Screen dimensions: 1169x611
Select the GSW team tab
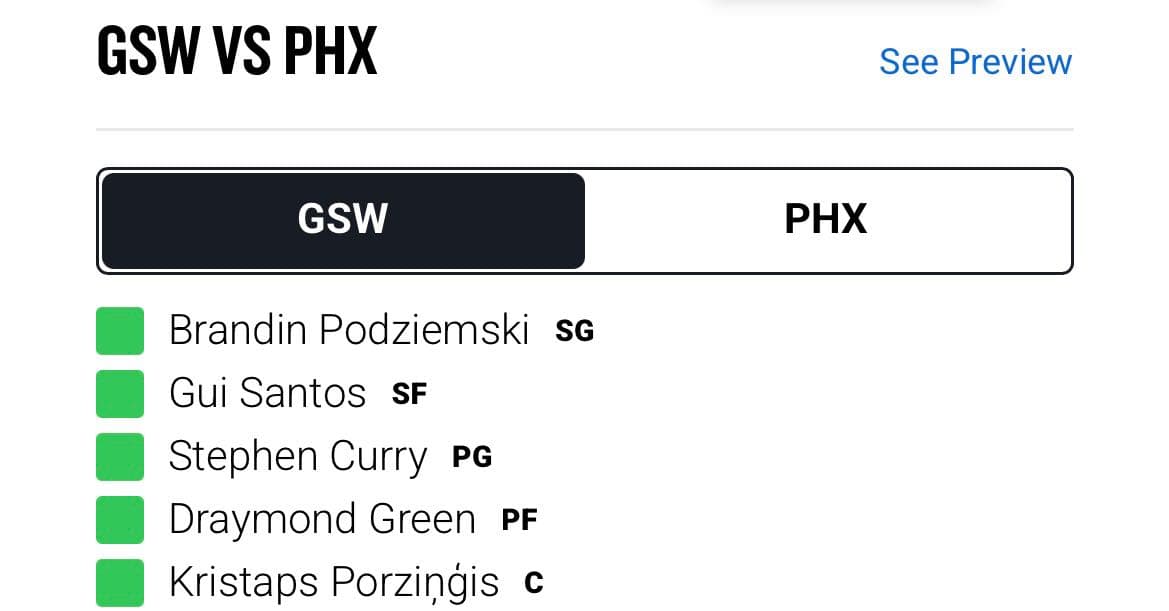(343, 221)
